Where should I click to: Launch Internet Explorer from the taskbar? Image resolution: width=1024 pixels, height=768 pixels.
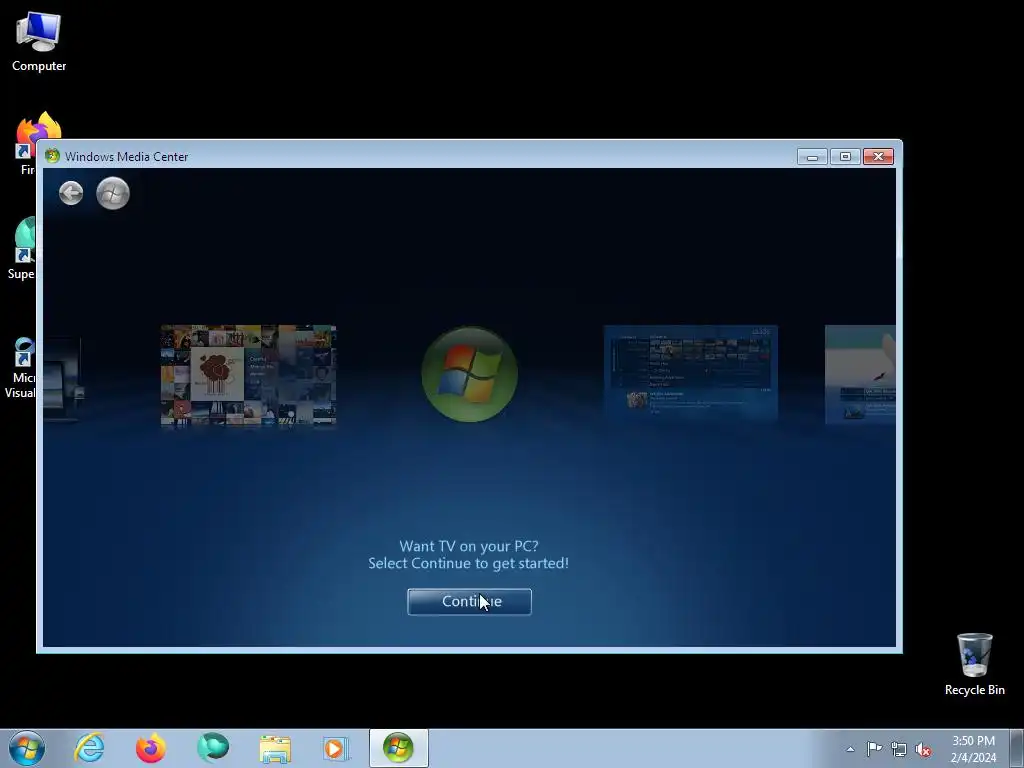click(x=89, y=748)
